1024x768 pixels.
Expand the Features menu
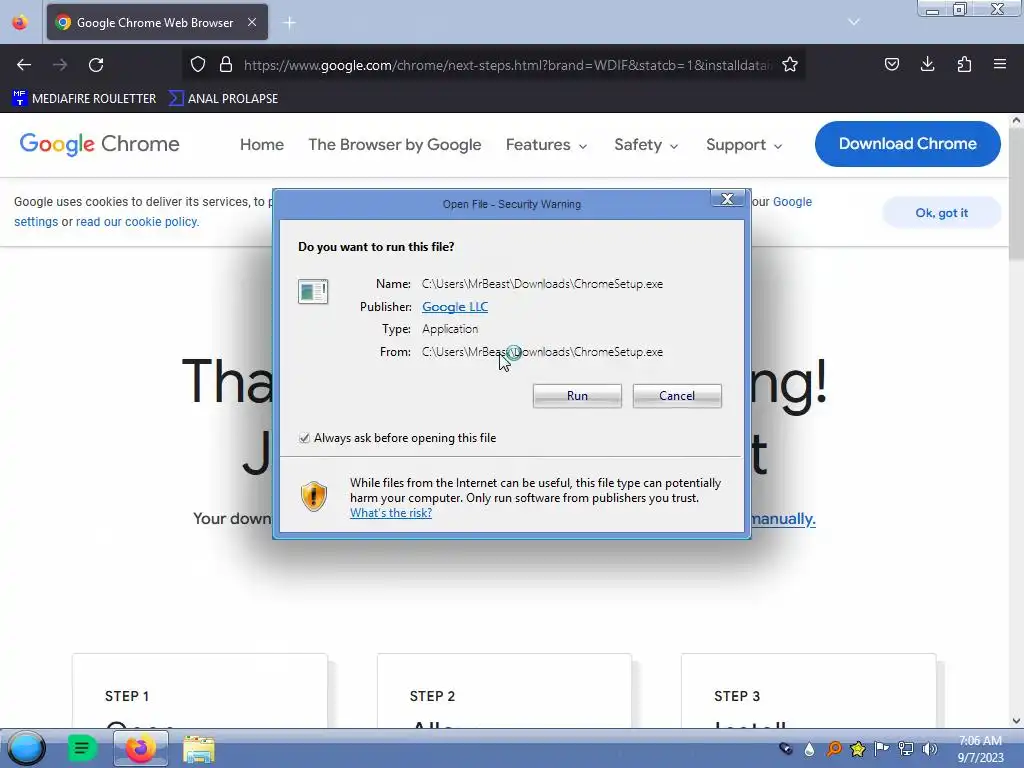coord(546,144)
